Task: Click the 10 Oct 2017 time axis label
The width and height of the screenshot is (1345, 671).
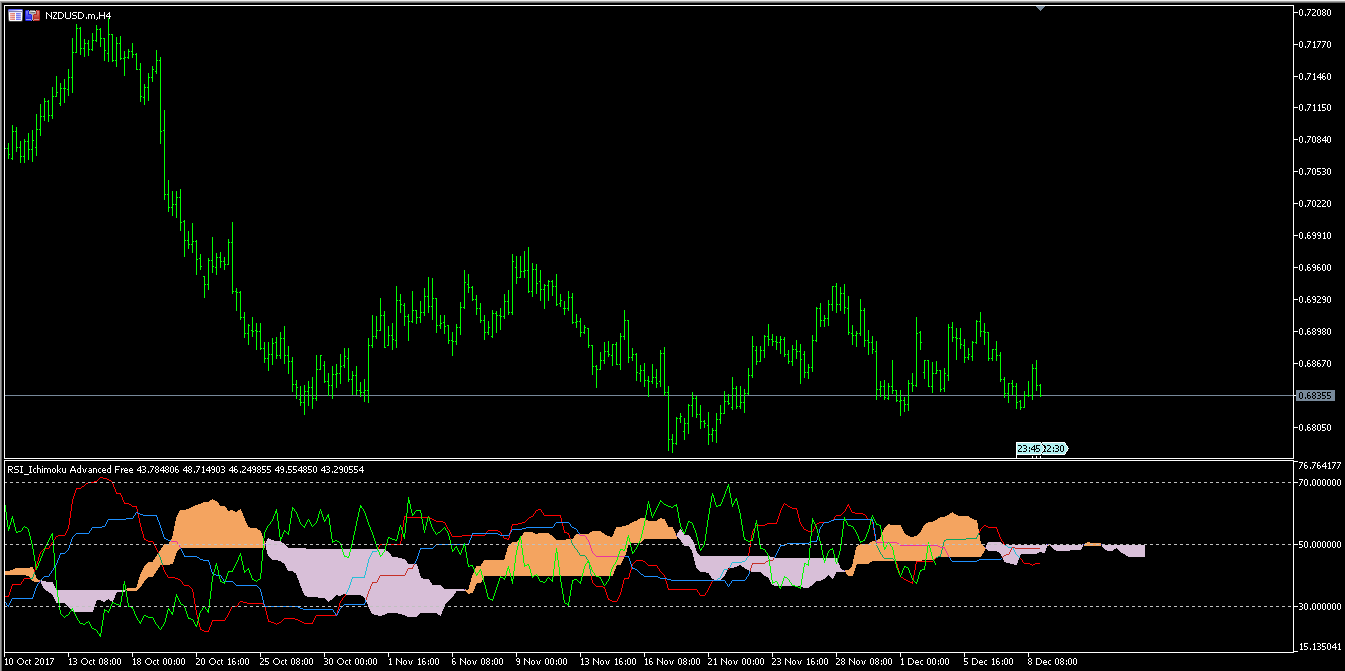Action: (30, 662)
